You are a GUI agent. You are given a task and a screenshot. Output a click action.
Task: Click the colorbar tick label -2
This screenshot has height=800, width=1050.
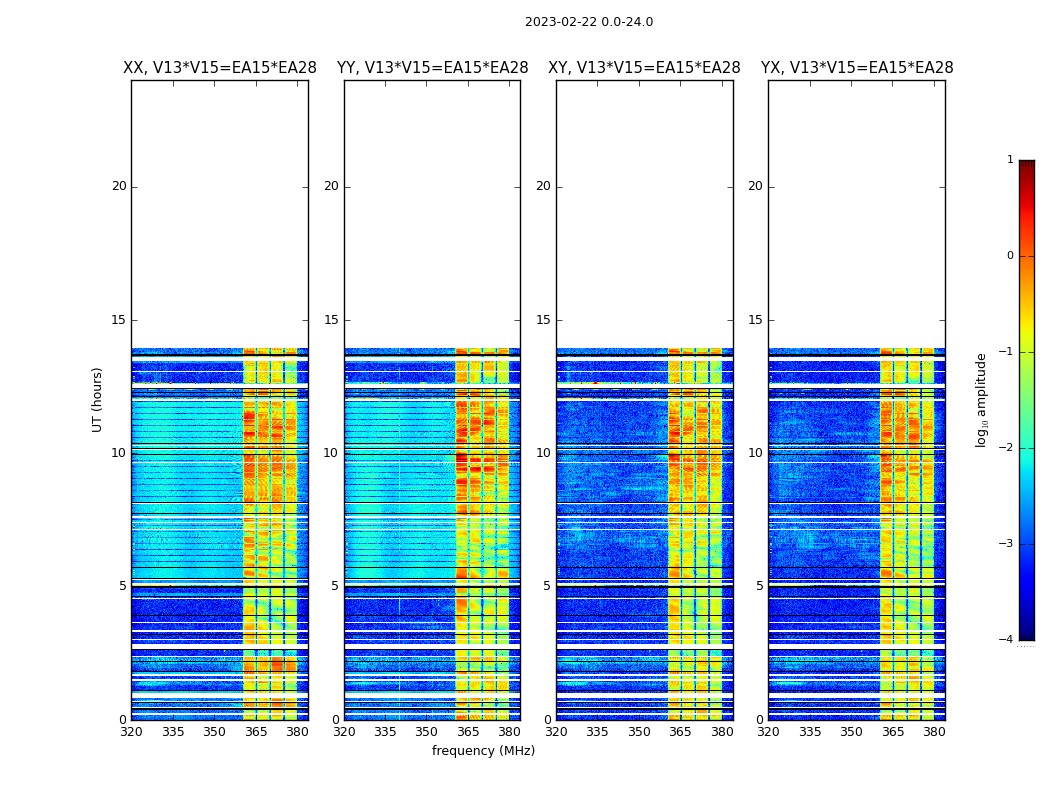coord(1009,448)
